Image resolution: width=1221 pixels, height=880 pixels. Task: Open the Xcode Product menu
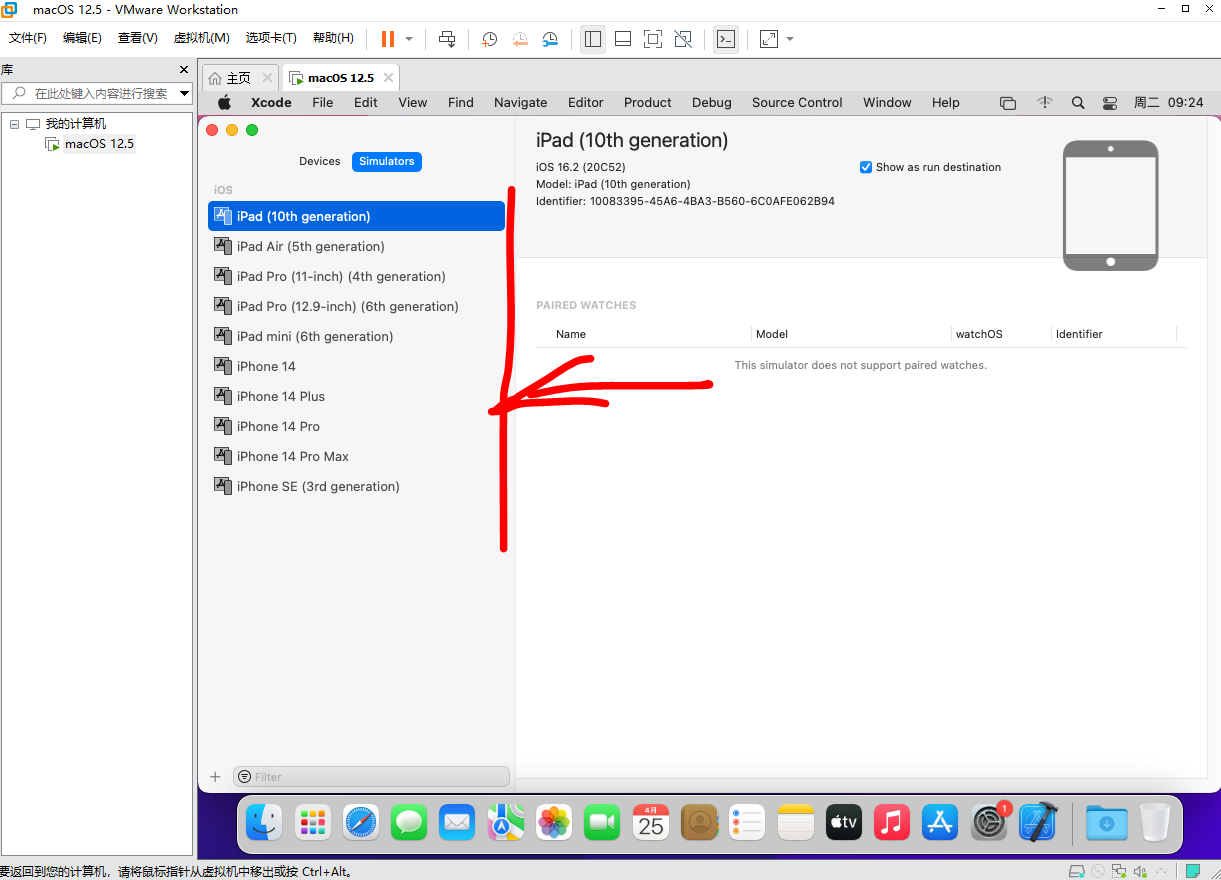(647, 103)
